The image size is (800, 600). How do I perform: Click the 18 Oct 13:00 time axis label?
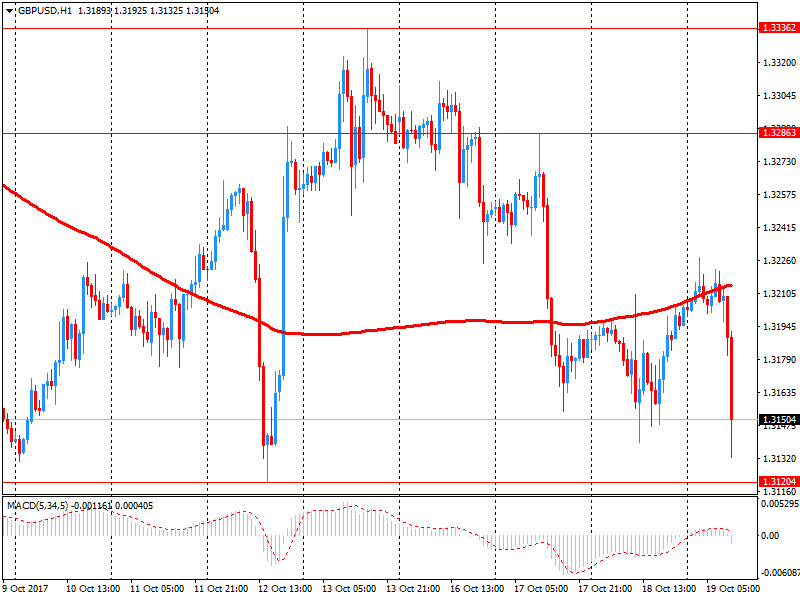(x=669, y=588)
